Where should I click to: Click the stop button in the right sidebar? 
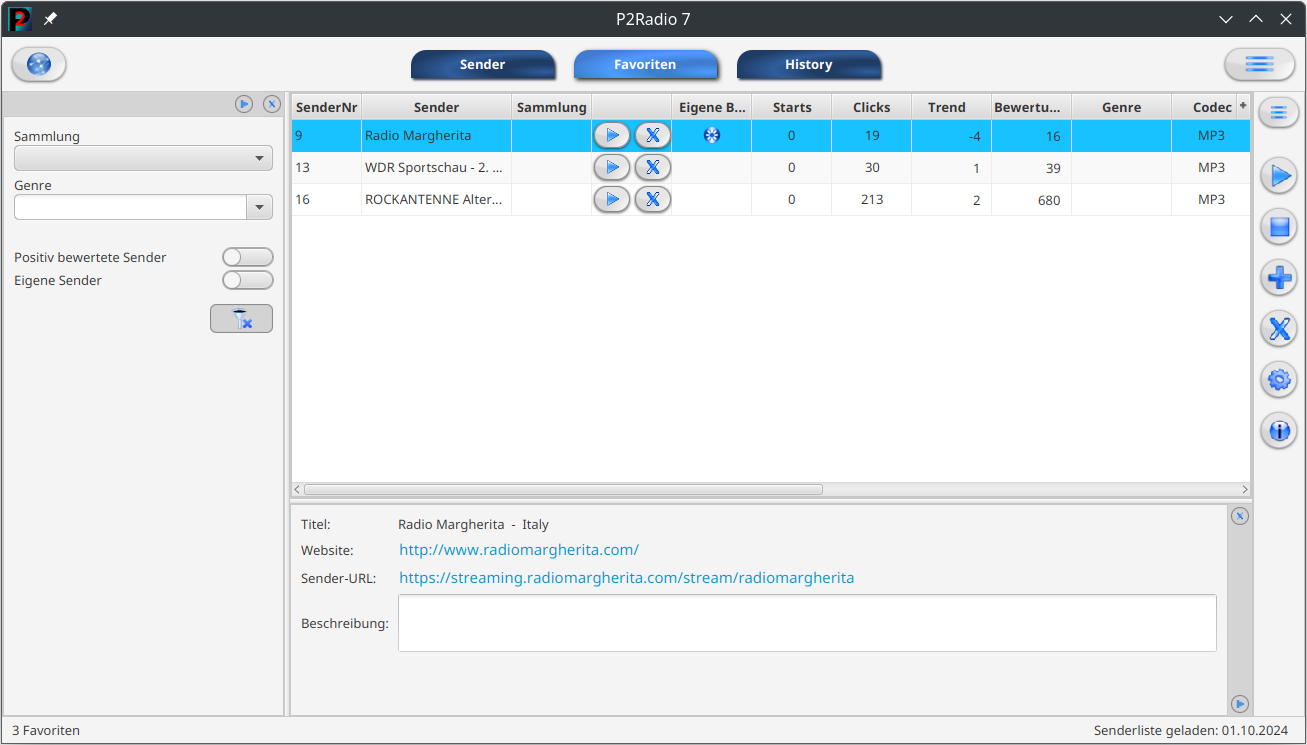[x=1278, y=228]
